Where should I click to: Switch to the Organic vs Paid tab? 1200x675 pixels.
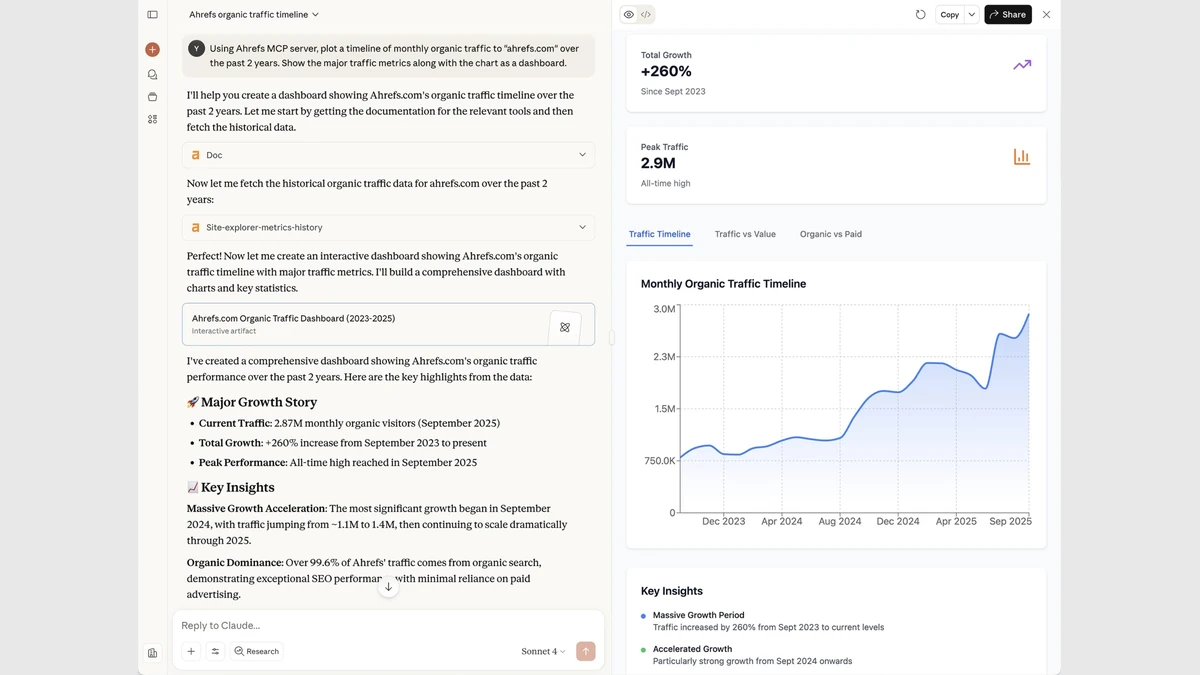(x=831, y=234)
